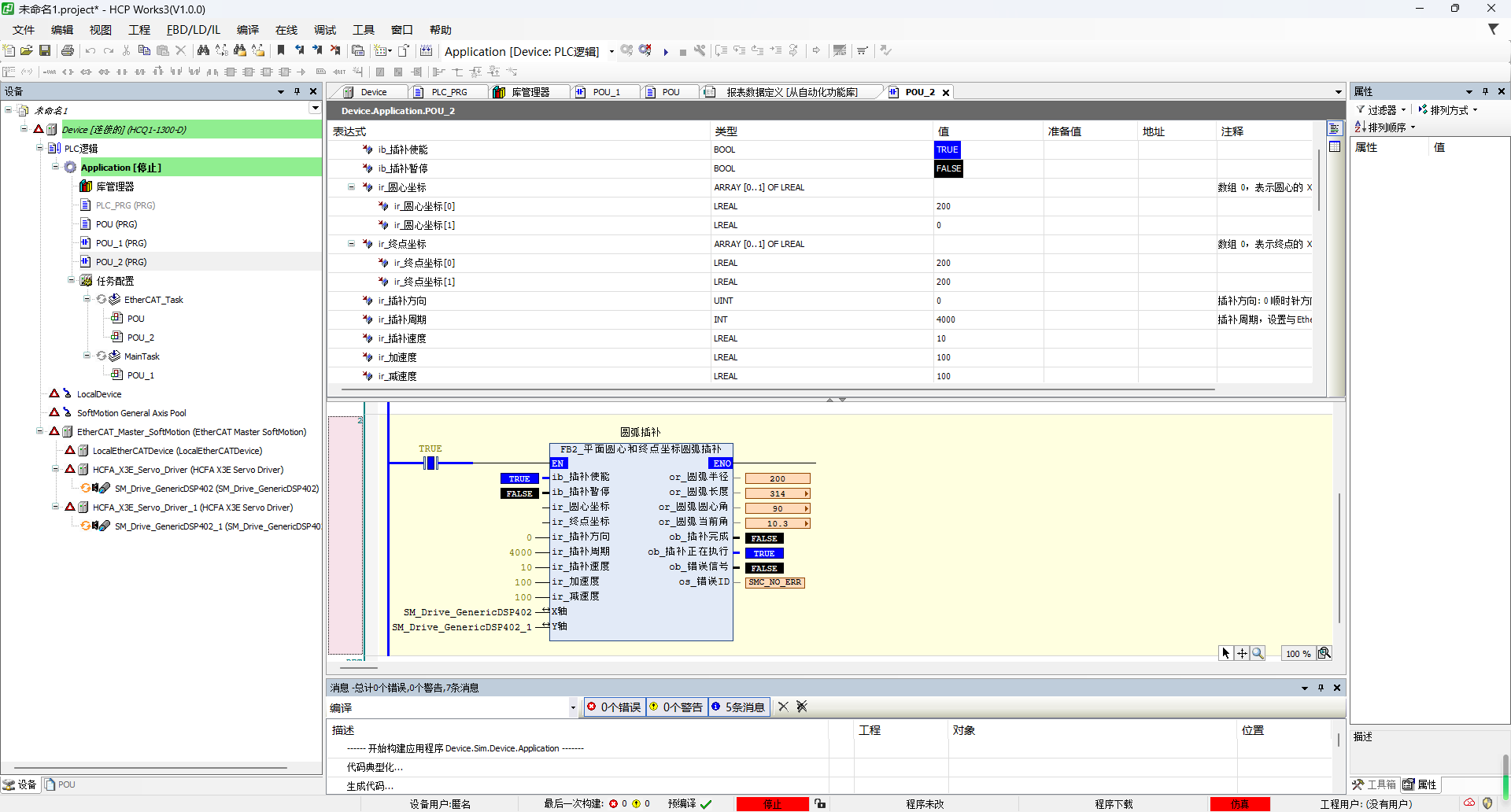Image resolution: width=1511 pixels, height=812 pixels.
Task: Switch to the POU_1 editor tab
Action: point(605,92)
